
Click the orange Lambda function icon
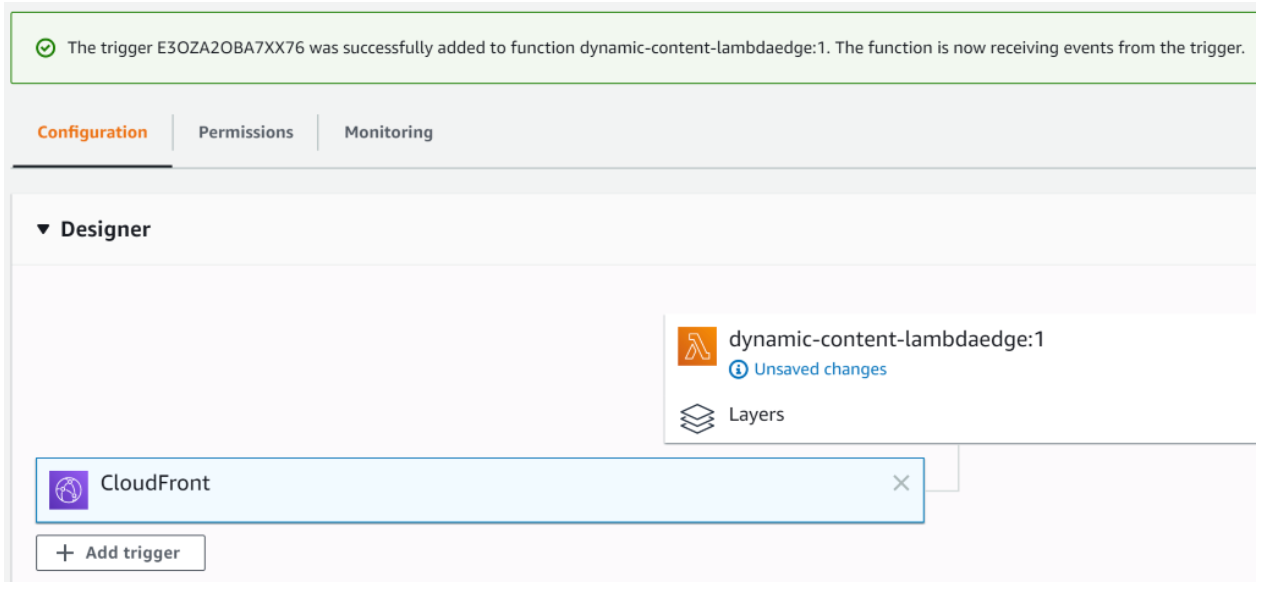[x=697, y=346]
